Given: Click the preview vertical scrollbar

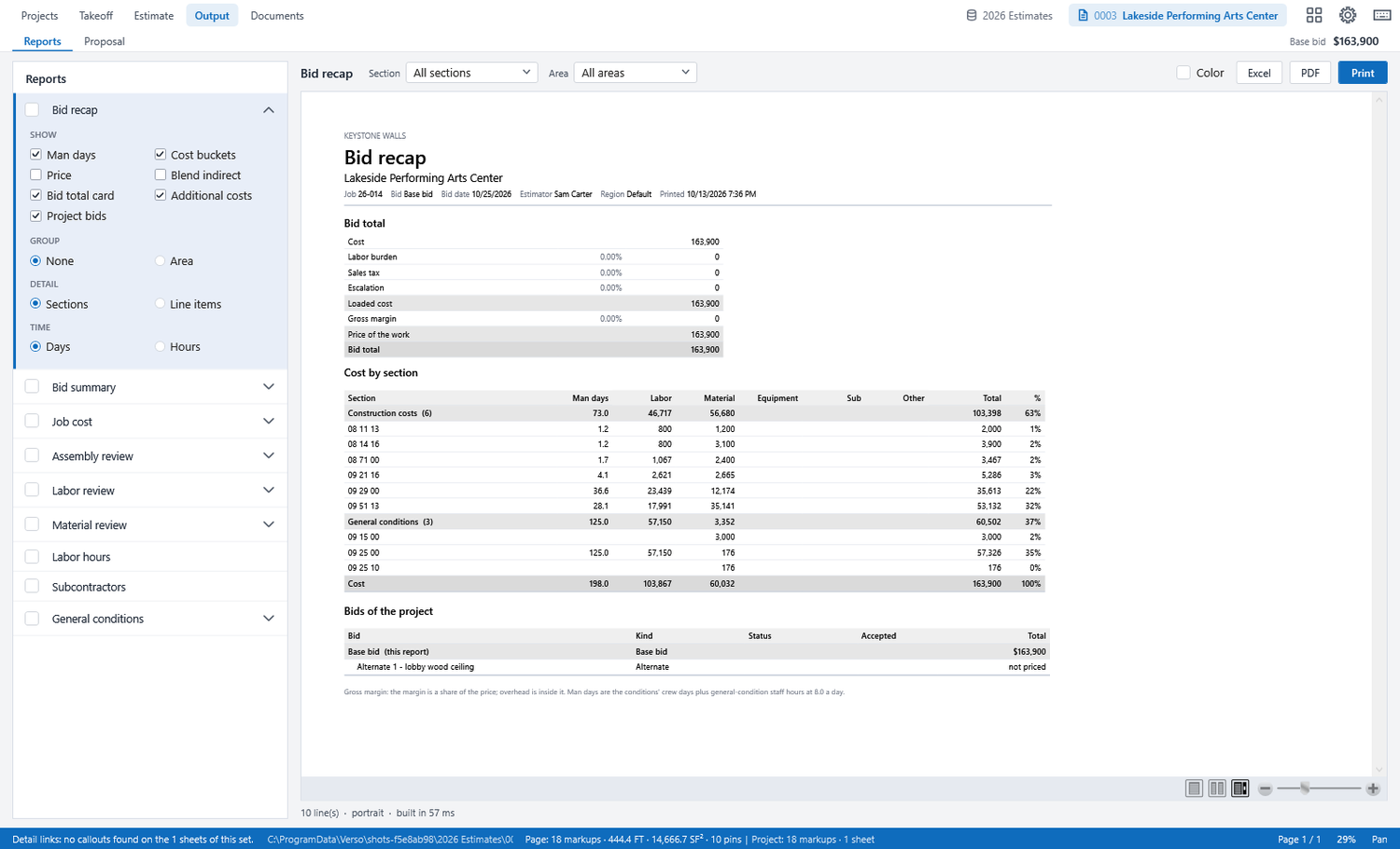Looking at the screenshot, I should click(1379, 434).
